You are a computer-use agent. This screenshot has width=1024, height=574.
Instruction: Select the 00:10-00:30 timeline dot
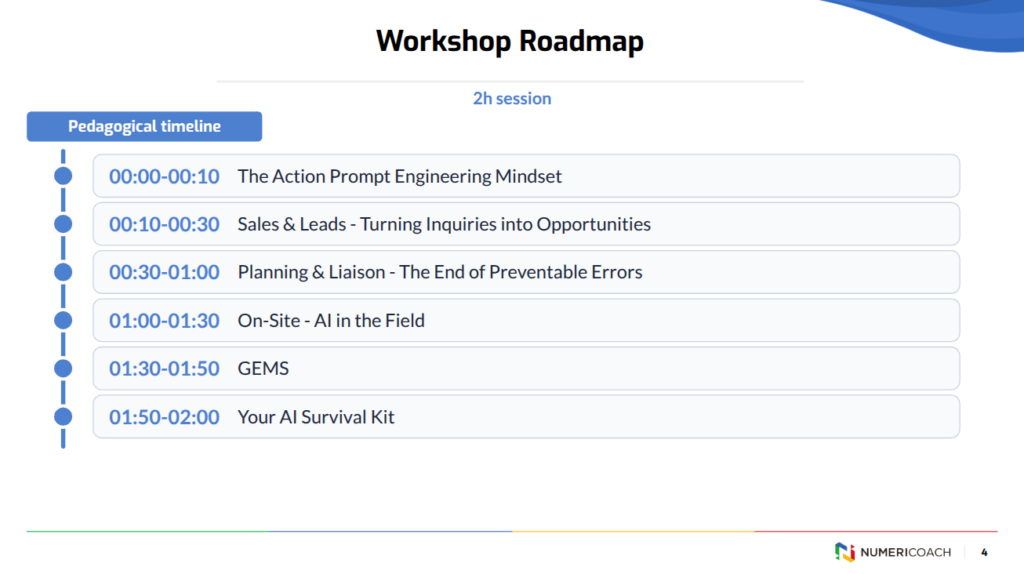click(63, 224)
